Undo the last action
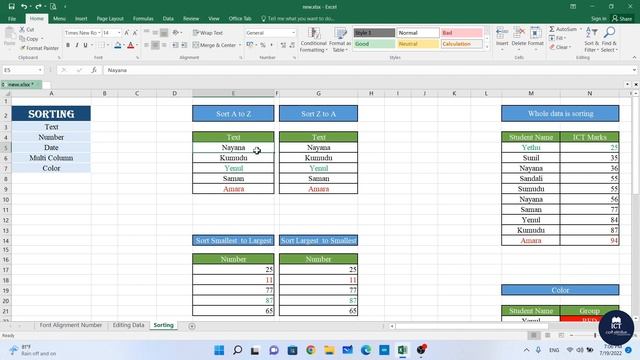This screenshot has height=360, width=640. (24, 7)
